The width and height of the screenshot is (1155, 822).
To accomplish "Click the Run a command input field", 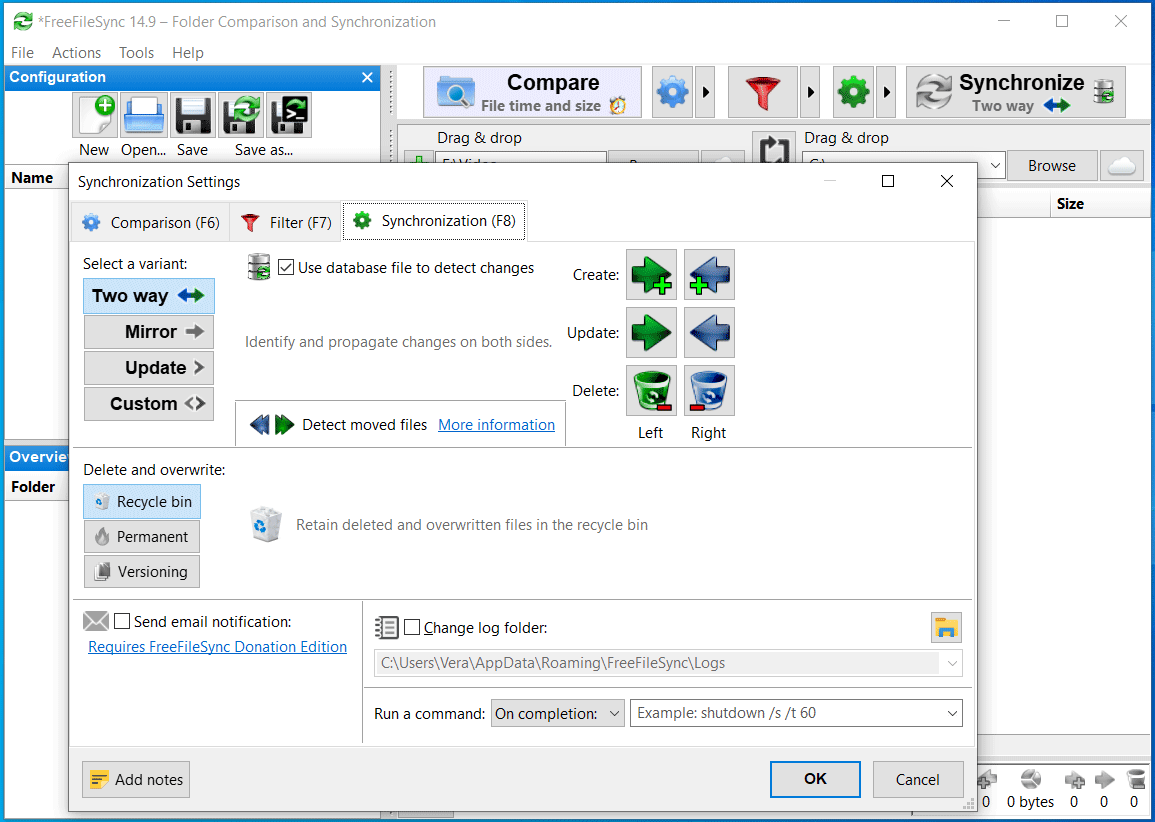I will (796, 713).
